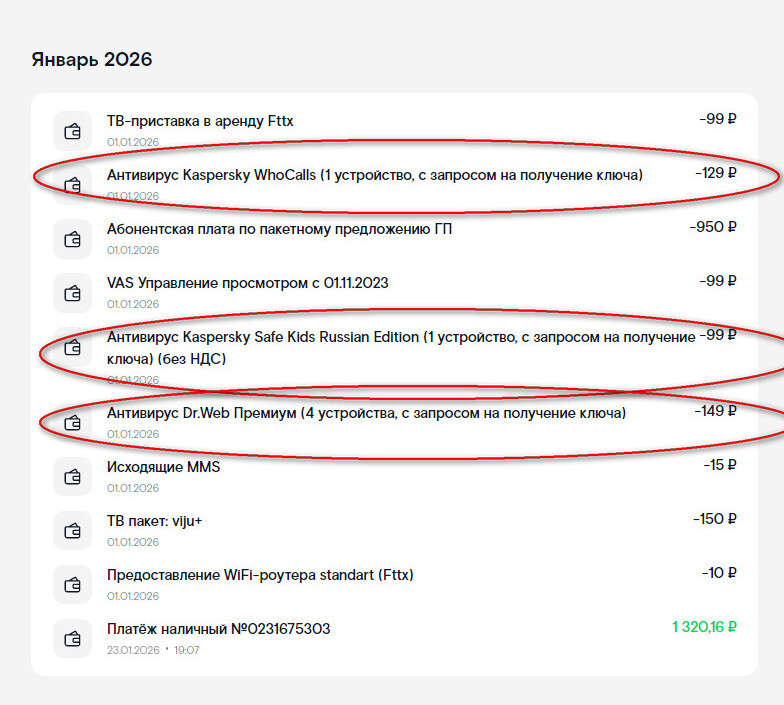Click wallet icon next to Kaspersky WhoCalls charge
Image resolution: width=784 pixels, height=705 pixels.
[x=72, y=185]
